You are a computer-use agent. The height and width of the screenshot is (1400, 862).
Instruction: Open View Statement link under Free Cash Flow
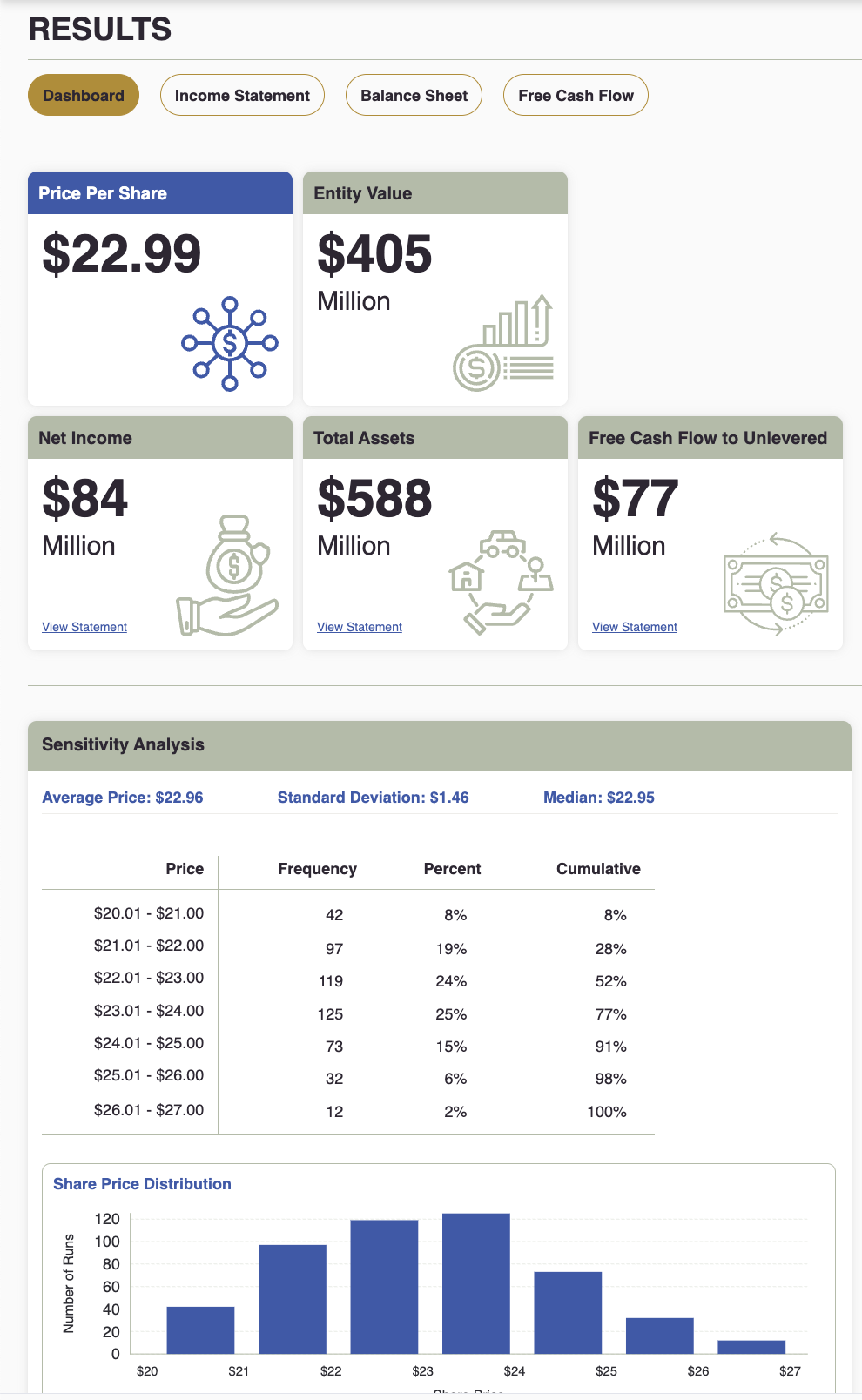pyautogui.click(x=635, y=627)
